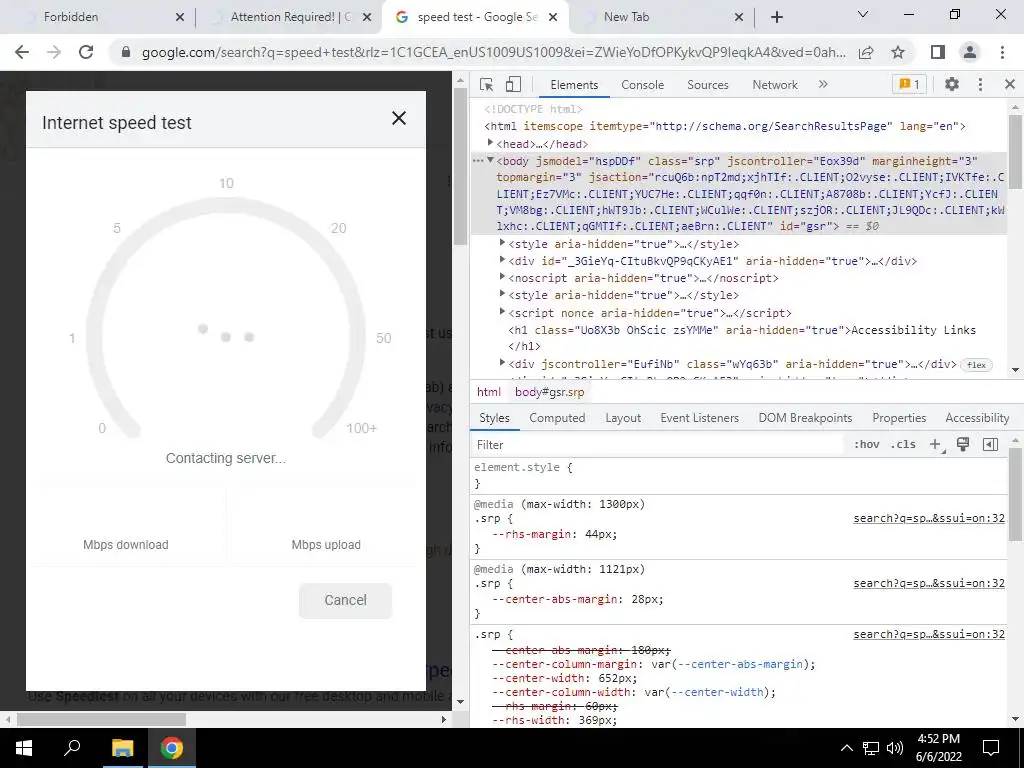Expand the script nonce node
The image size is (1024, 768).
point(502,312)
